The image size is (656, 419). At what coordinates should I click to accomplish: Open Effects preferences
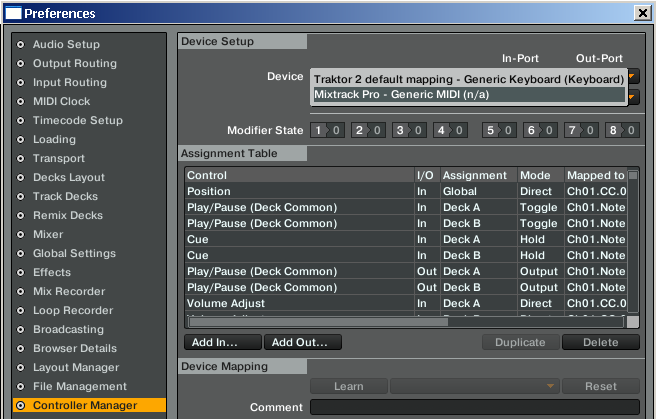(51, 273)
